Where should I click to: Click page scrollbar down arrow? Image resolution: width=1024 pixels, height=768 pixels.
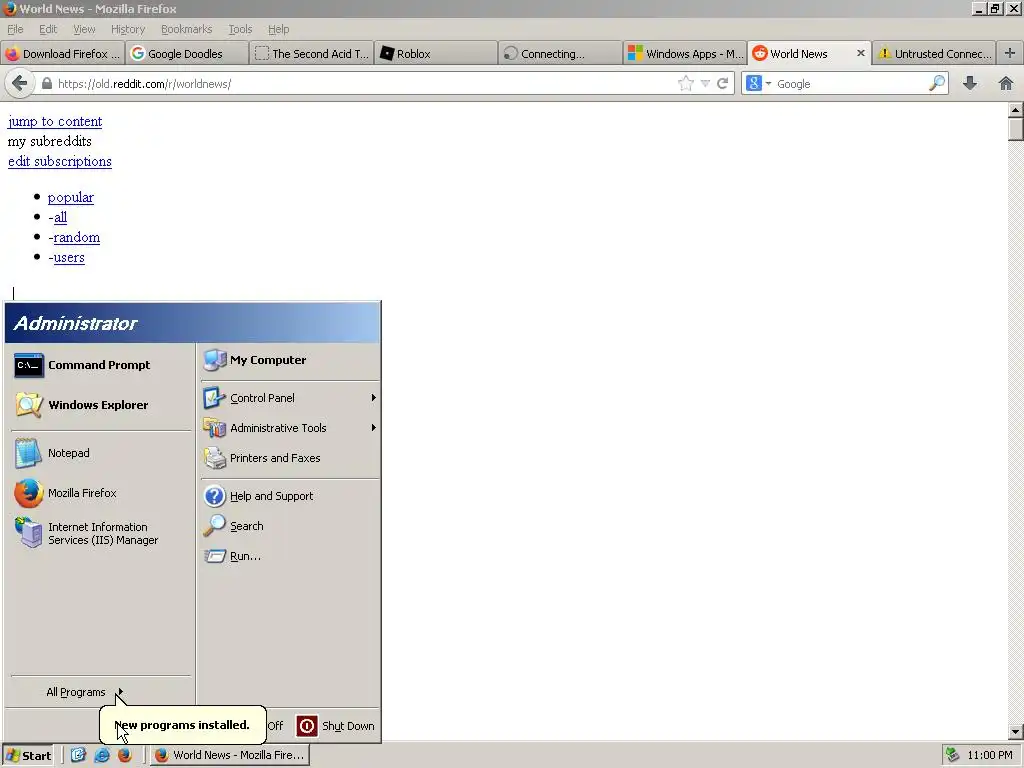tap(1016, 732)
